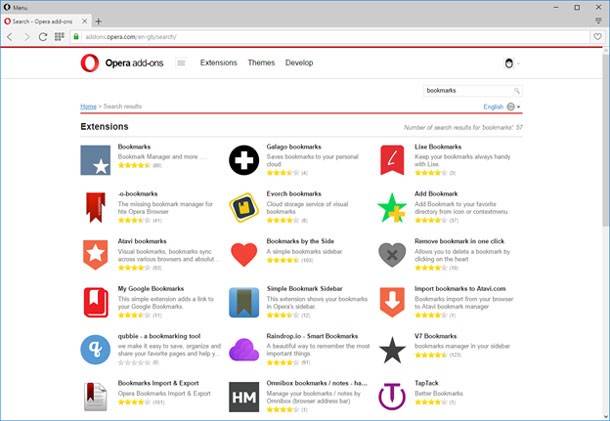Viewport: 610px width, 421px height.
Task: Open the Bookmarks extension star icon
Action: pos(95,160)
